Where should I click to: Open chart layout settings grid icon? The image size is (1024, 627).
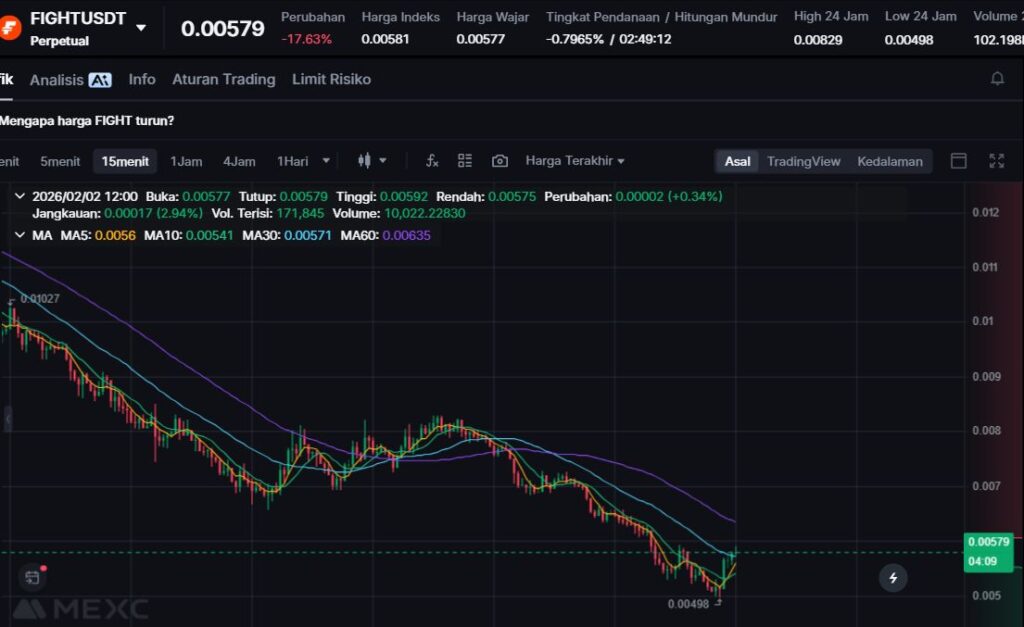pos(465,161)
